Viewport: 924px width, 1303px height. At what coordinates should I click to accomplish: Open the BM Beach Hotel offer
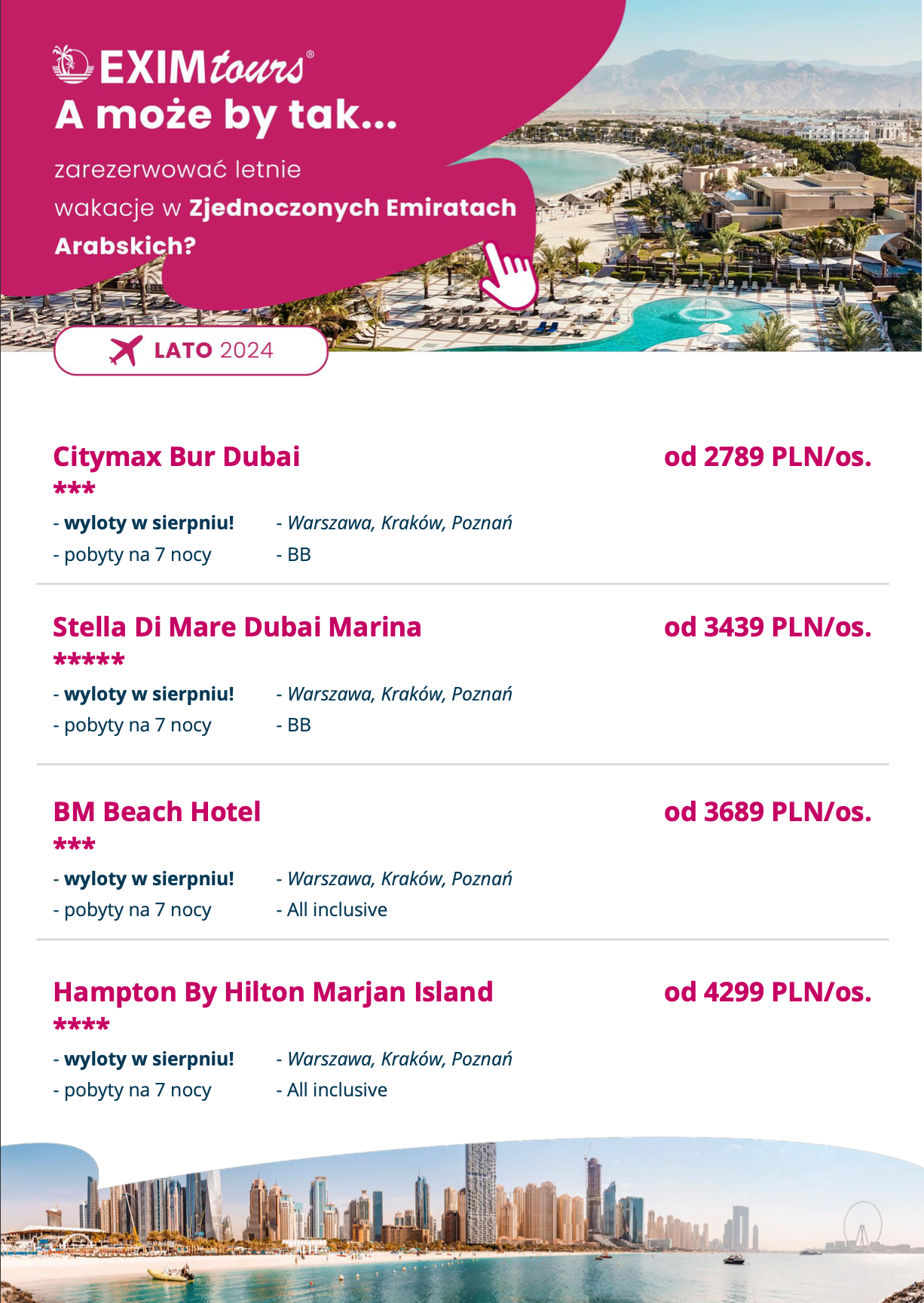tap(157, 812)
